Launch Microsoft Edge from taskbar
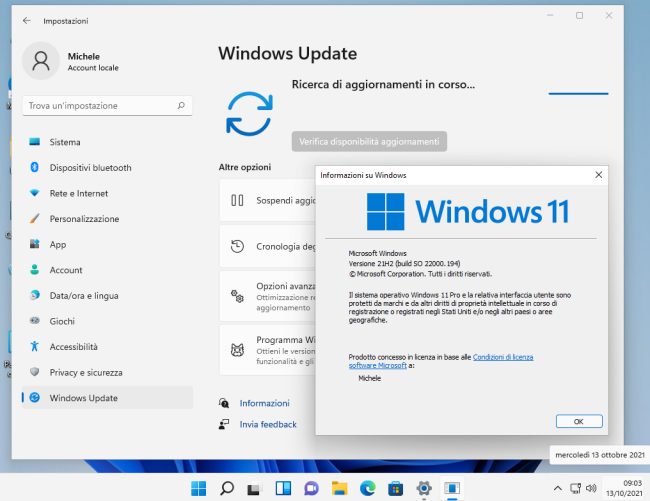650x501 pixels. point(368,488)
